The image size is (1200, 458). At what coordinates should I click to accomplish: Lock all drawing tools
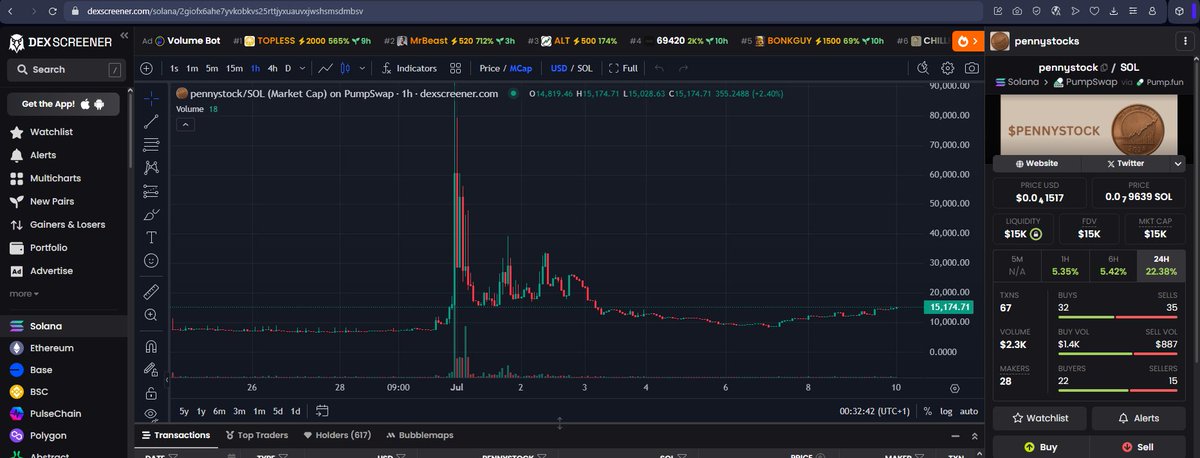click(151, 393)
